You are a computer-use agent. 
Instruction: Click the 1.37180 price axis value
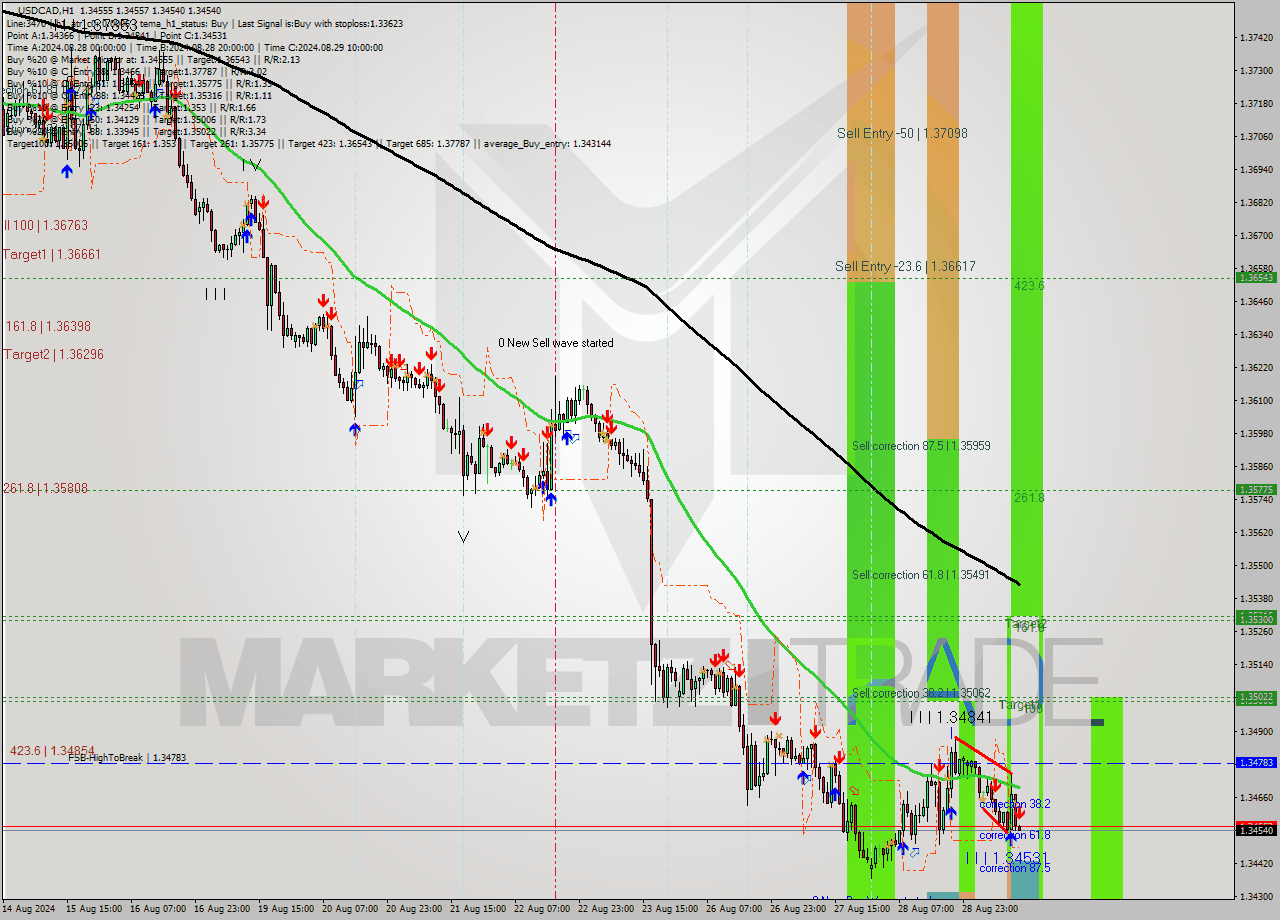1256,104
